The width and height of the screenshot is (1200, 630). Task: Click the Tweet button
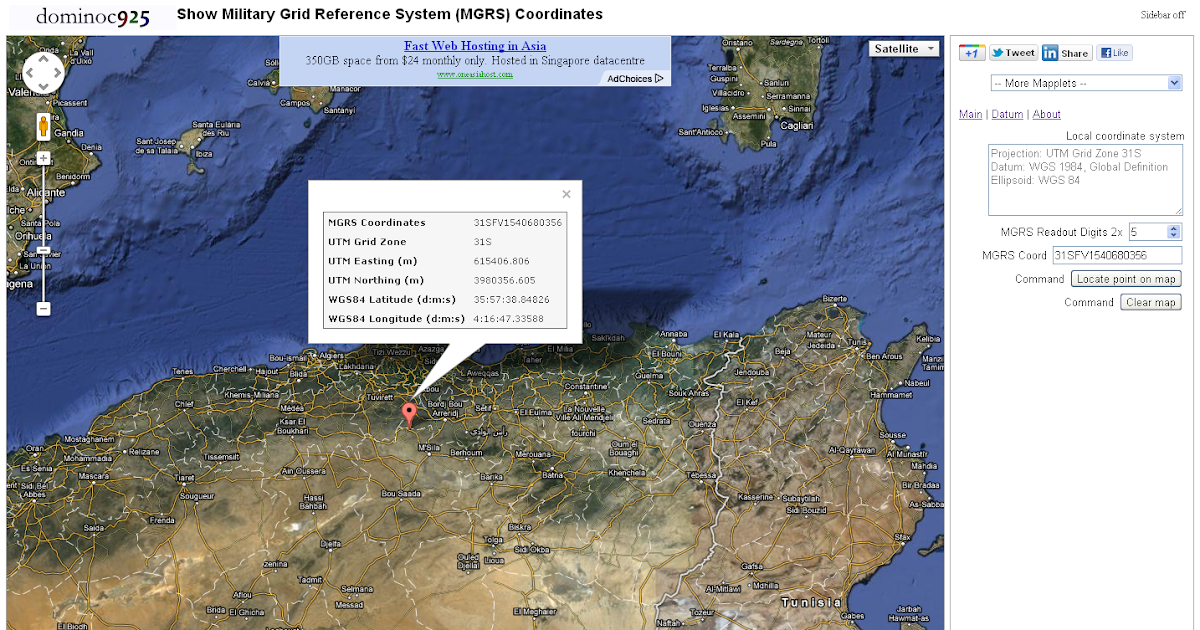pos(1013,53)
